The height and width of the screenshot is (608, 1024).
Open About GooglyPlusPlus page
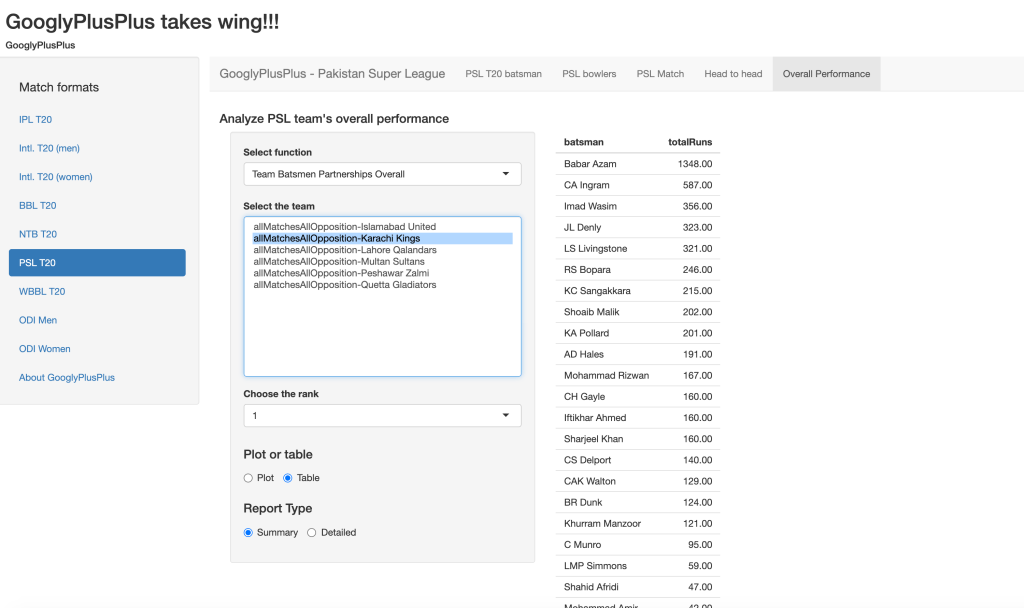point(67,378)
